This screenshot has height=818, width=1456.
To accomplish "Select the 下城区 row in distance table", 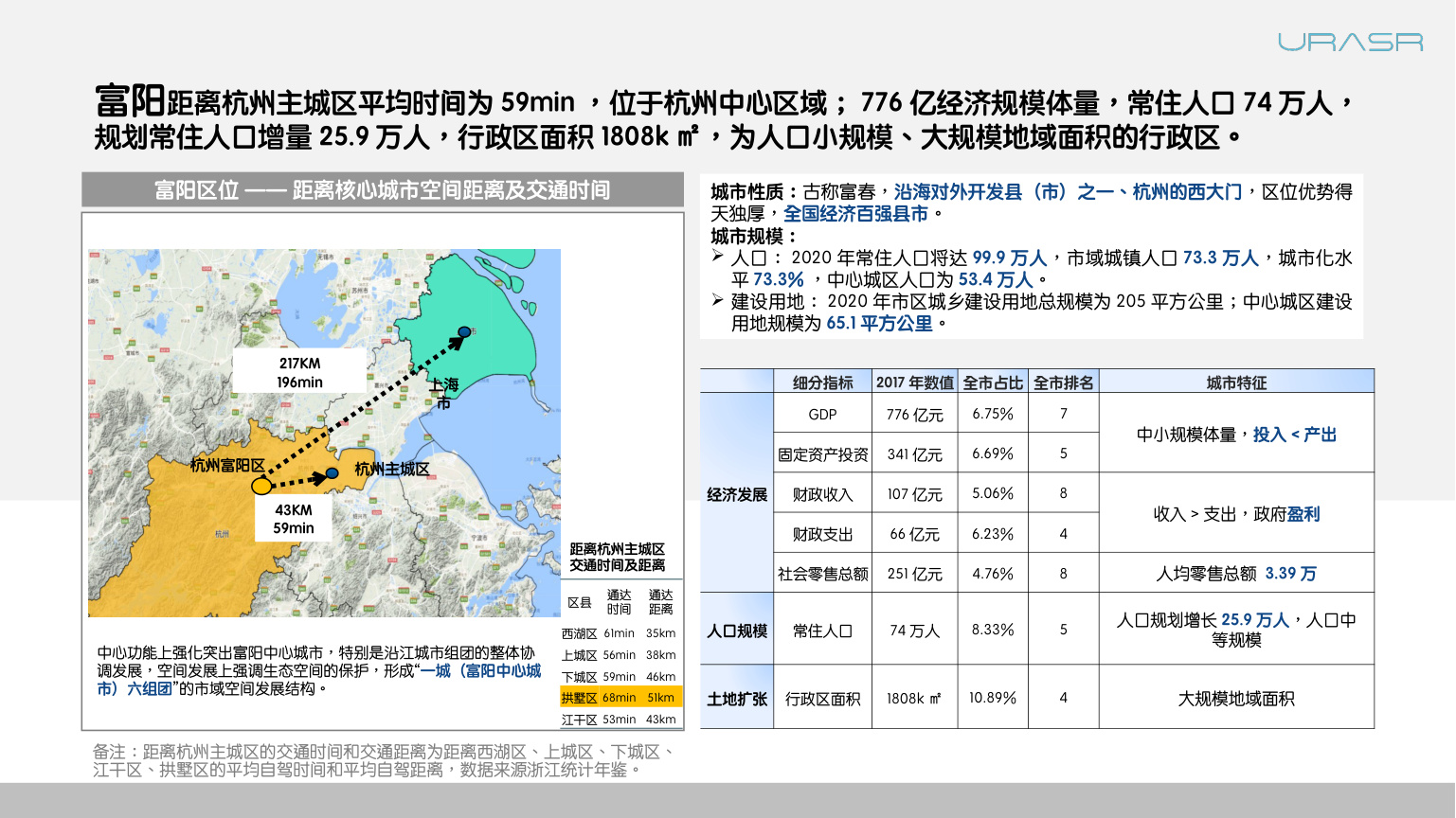I will pyautogui.click(x=620, y=677).
